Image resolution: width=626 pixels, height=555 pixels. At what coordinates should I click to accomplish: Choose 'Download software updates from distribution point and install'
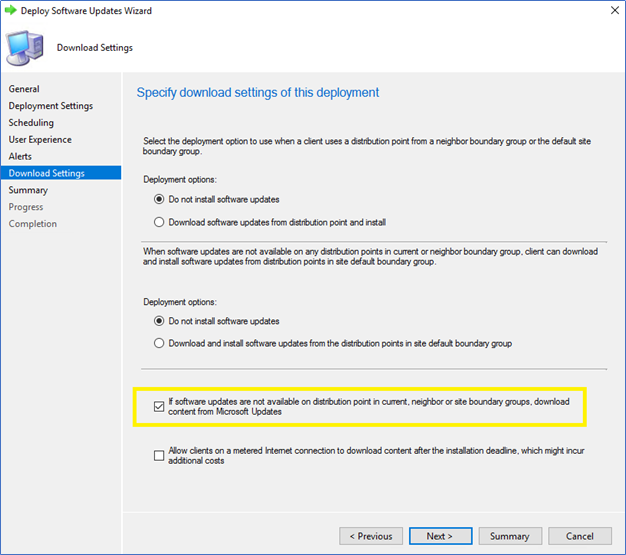159,222
